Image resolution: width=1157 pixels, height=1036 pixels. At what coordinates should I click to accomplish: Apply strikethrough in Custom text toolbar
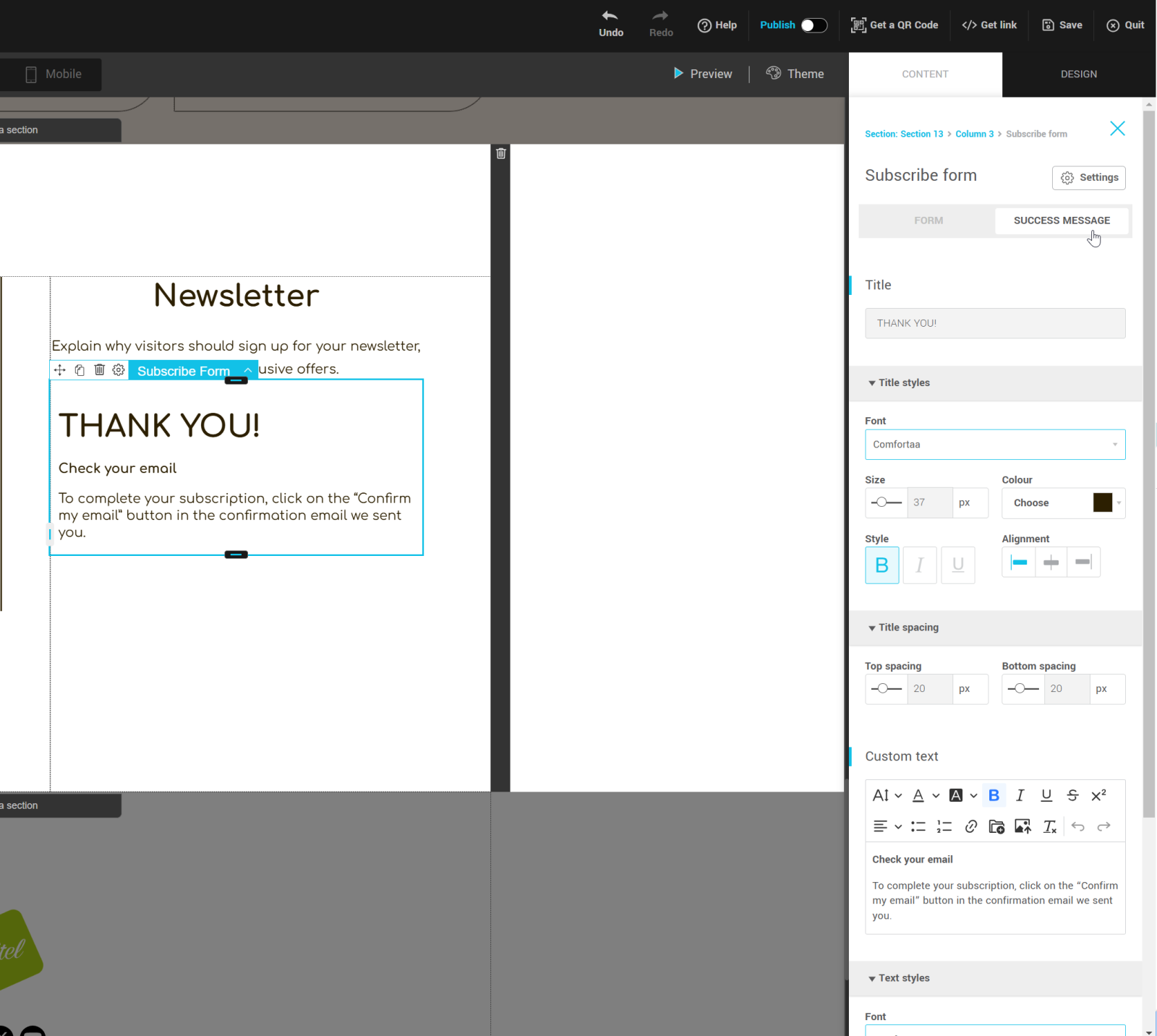pyautogui.click(x=1072, y=795)
